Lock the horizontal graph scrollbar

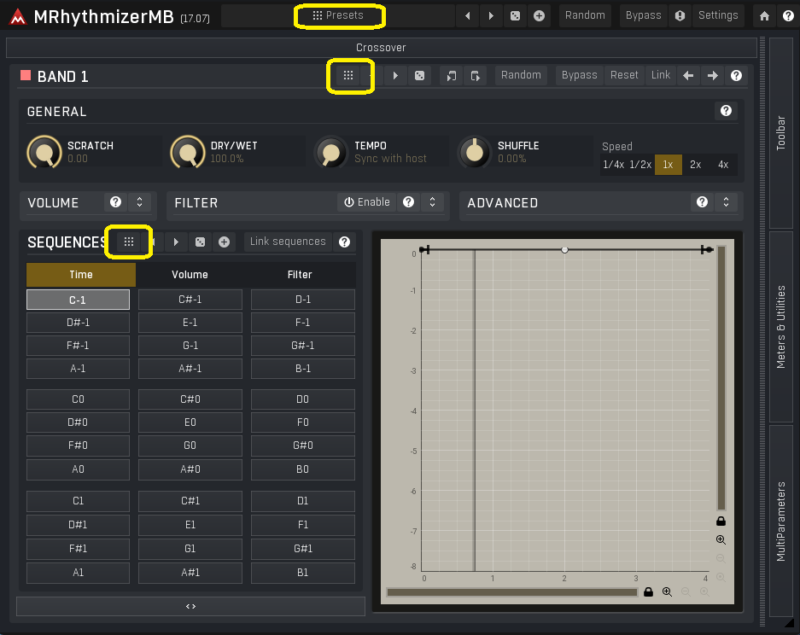648,592
